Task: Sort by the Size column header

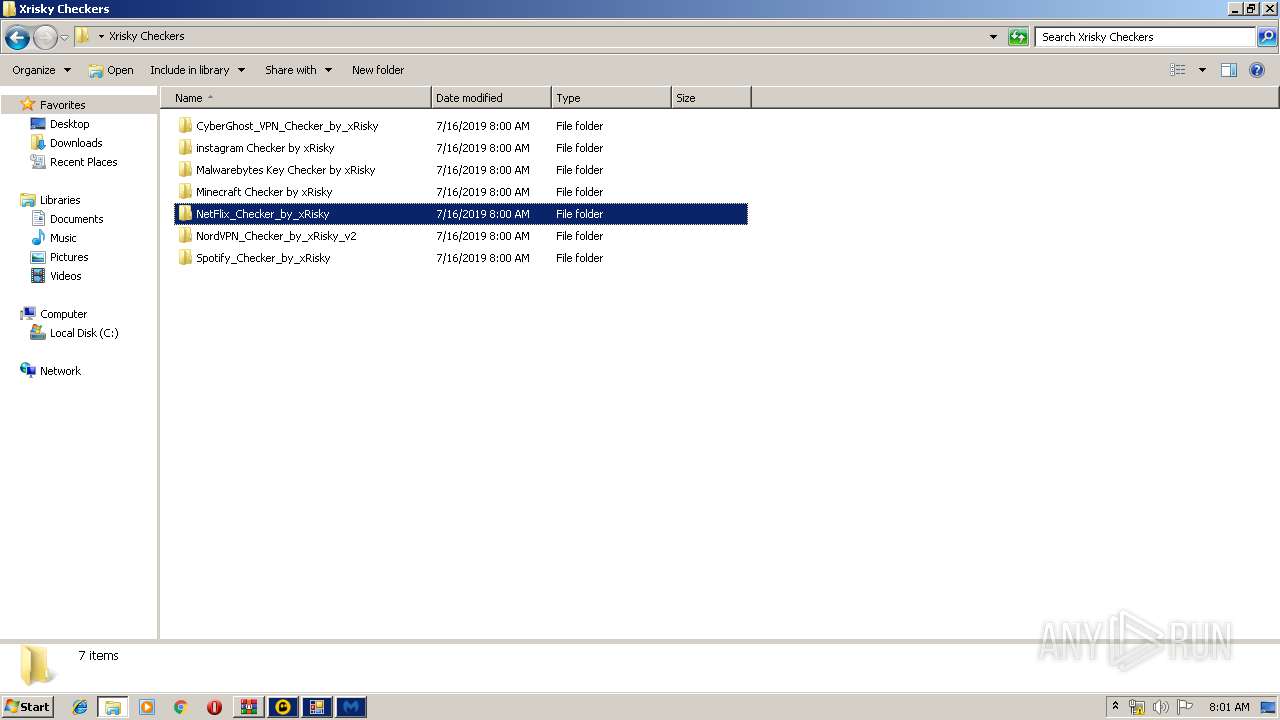Action: 711,98
